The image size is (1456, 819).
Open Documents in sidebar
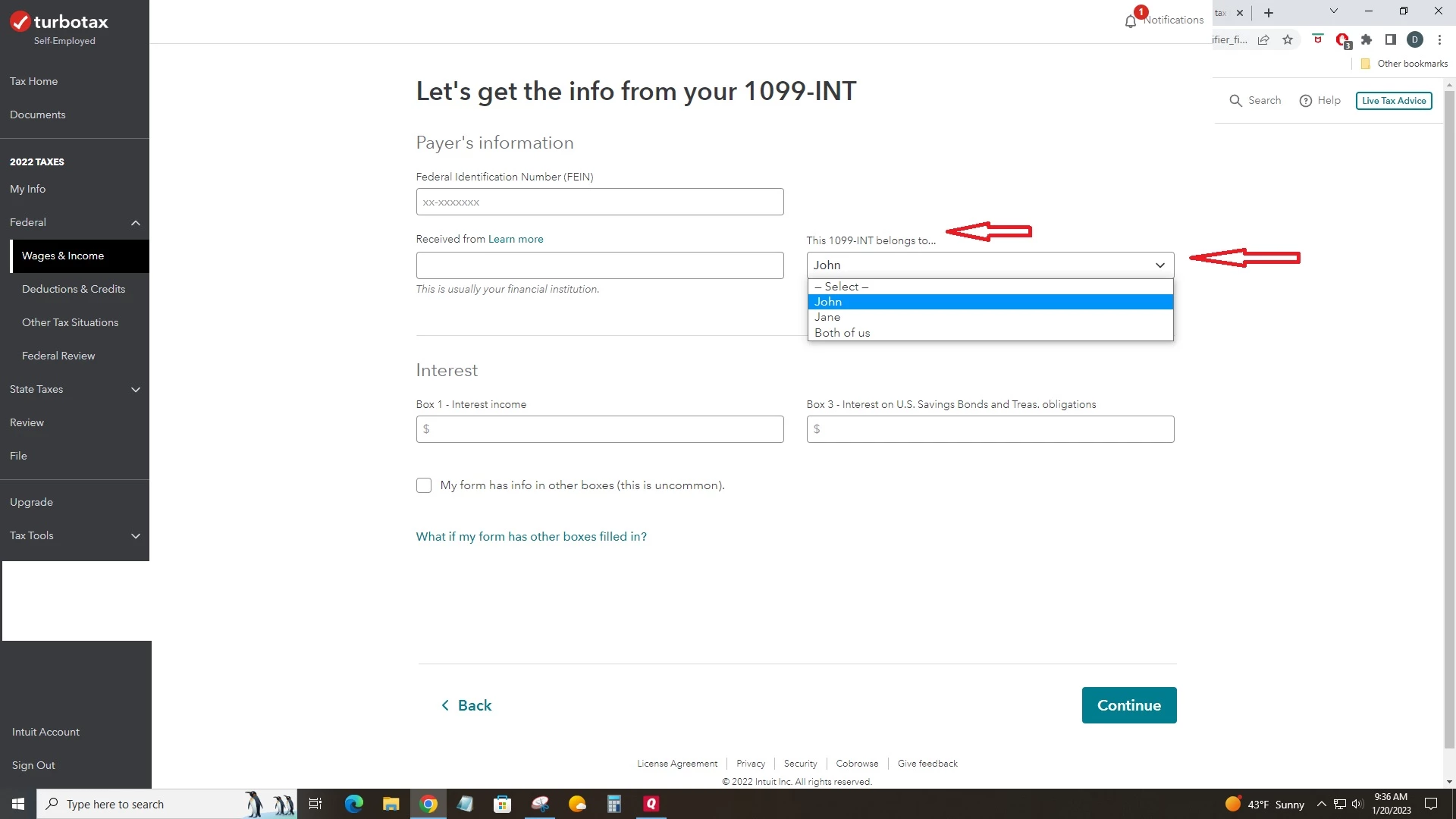tap(37, 115)
